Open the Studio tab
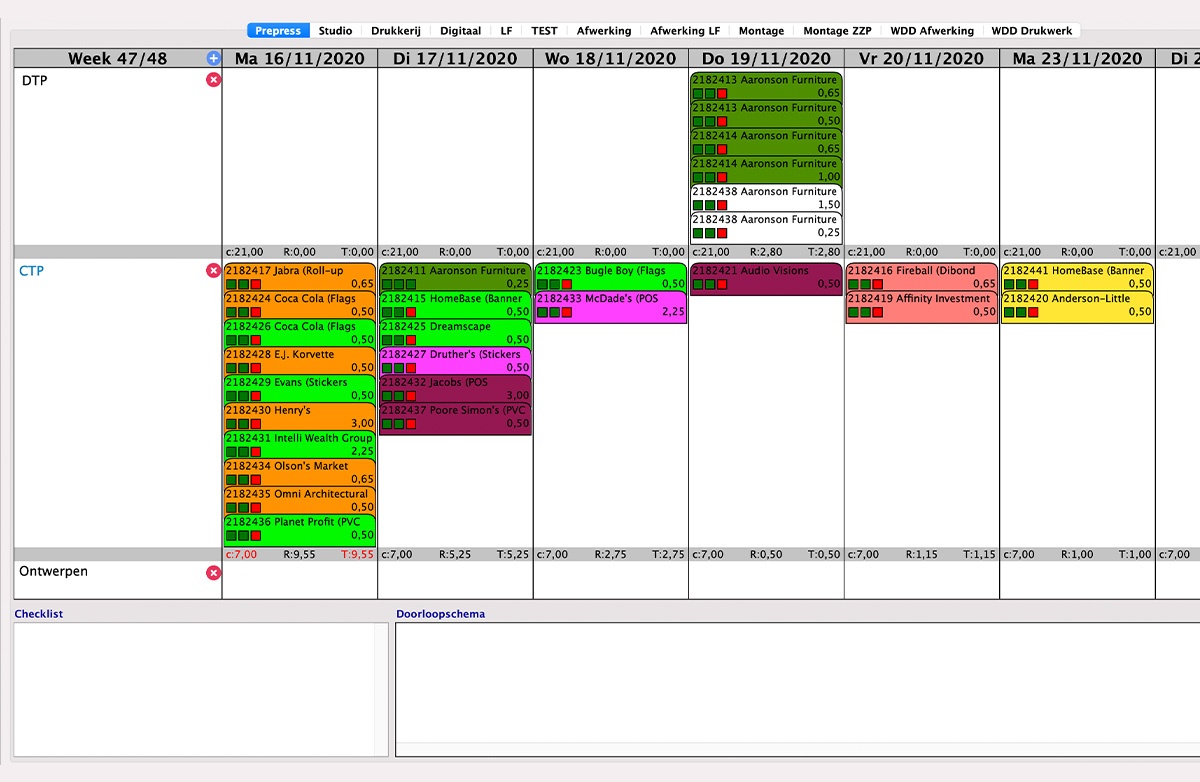Image resolution: width=1200 pixels, height=782 pixels. pyautogui.click(x=335, y=31)
